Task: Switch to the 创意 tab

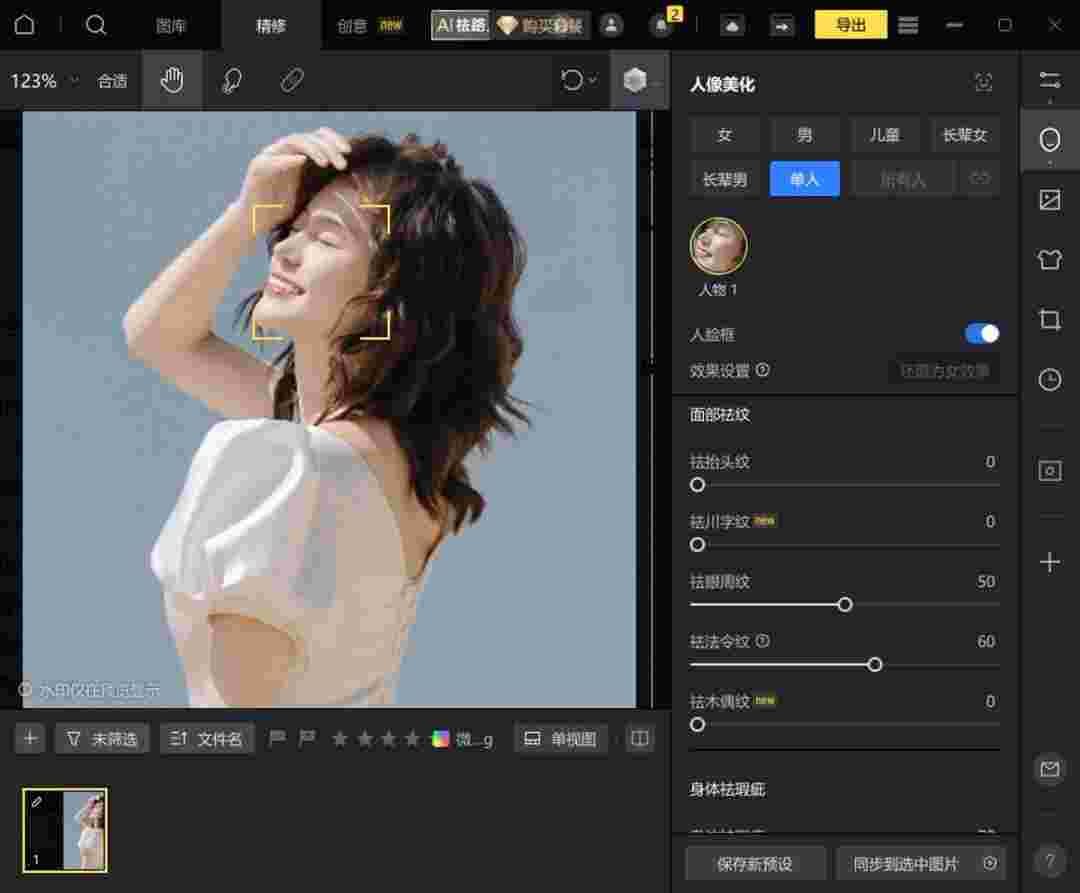Action: [x=351, y=25]
